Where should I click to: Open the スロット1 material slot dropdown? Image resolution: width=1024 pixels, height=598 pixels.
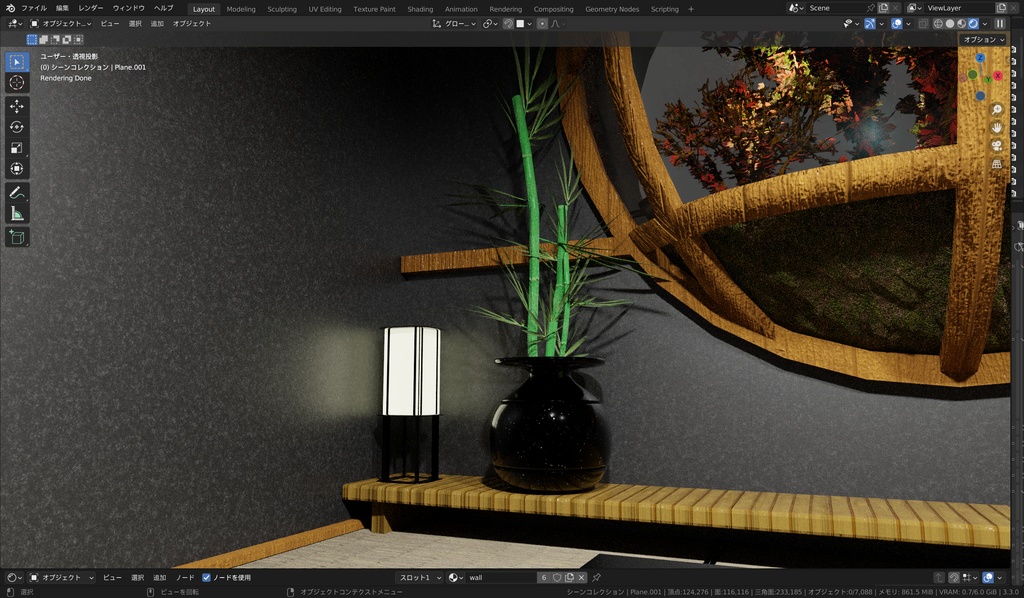pyautogui.click(x=419, y=578)
